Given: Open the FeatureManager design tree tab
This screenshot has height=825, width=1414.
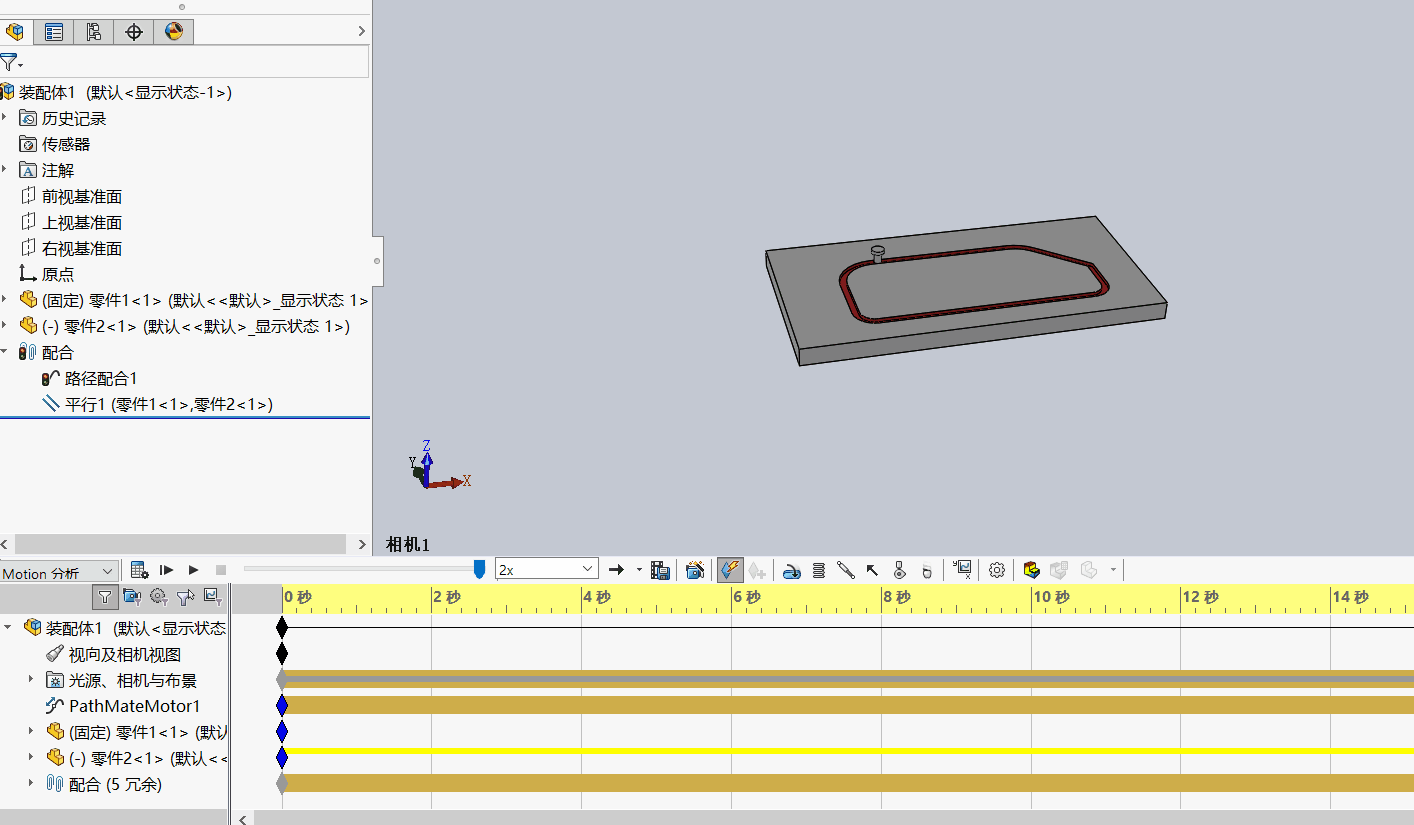Looking at the screenshot, I should pos(15,32).
